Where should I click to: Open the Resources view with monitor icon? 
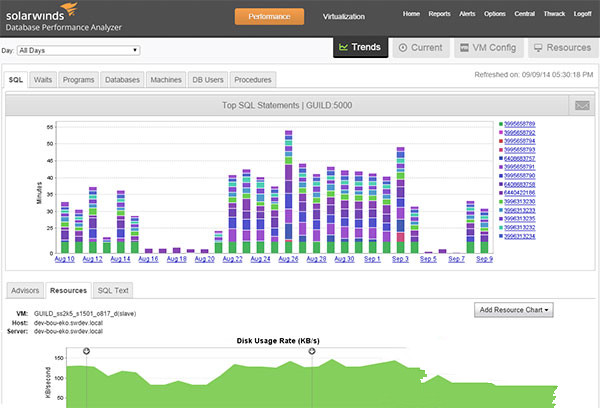tap(559, 47)
